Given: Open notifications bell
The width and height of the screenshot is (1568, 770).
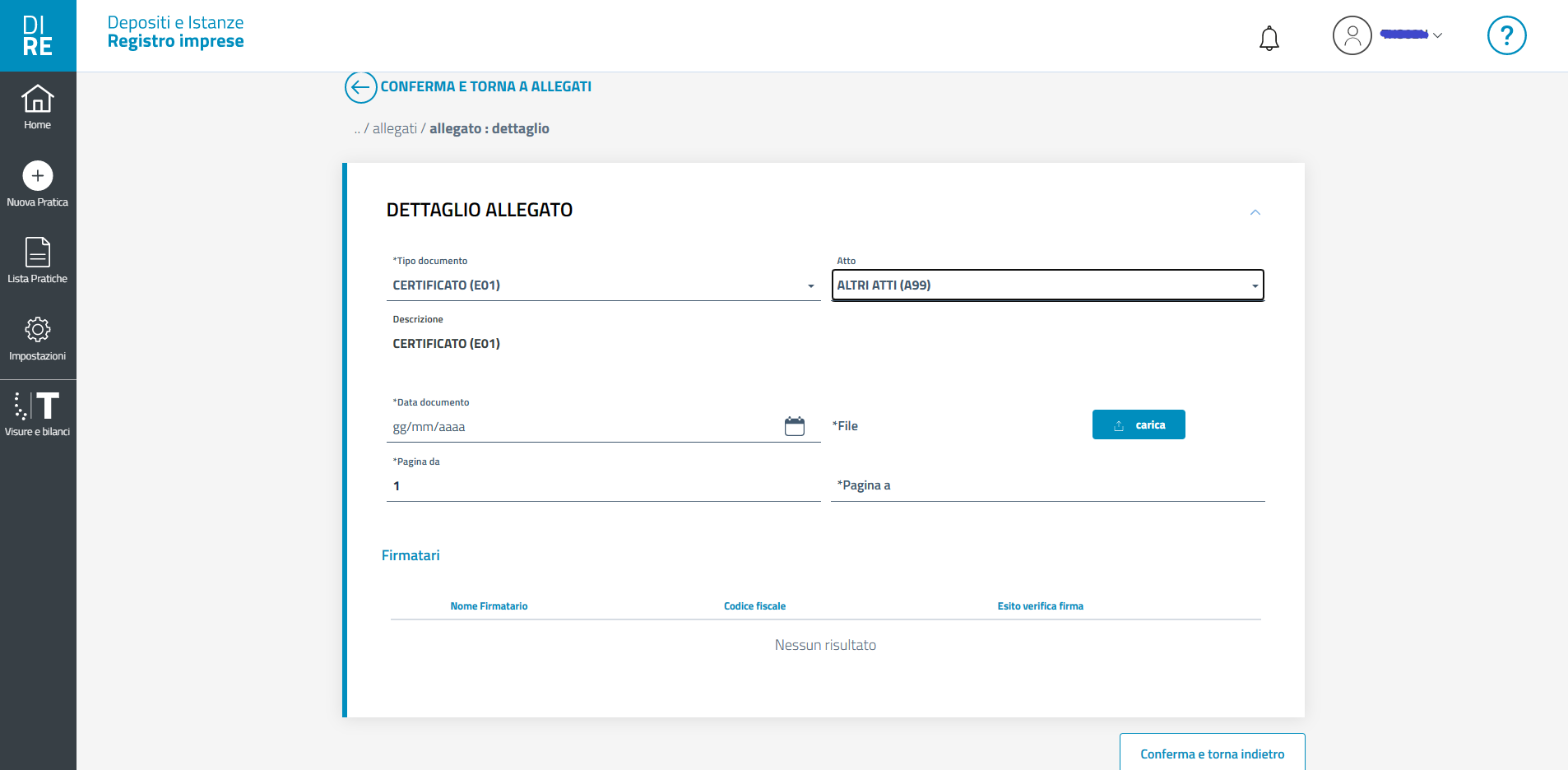Looking at the screenshot, I should [1269, 38].
